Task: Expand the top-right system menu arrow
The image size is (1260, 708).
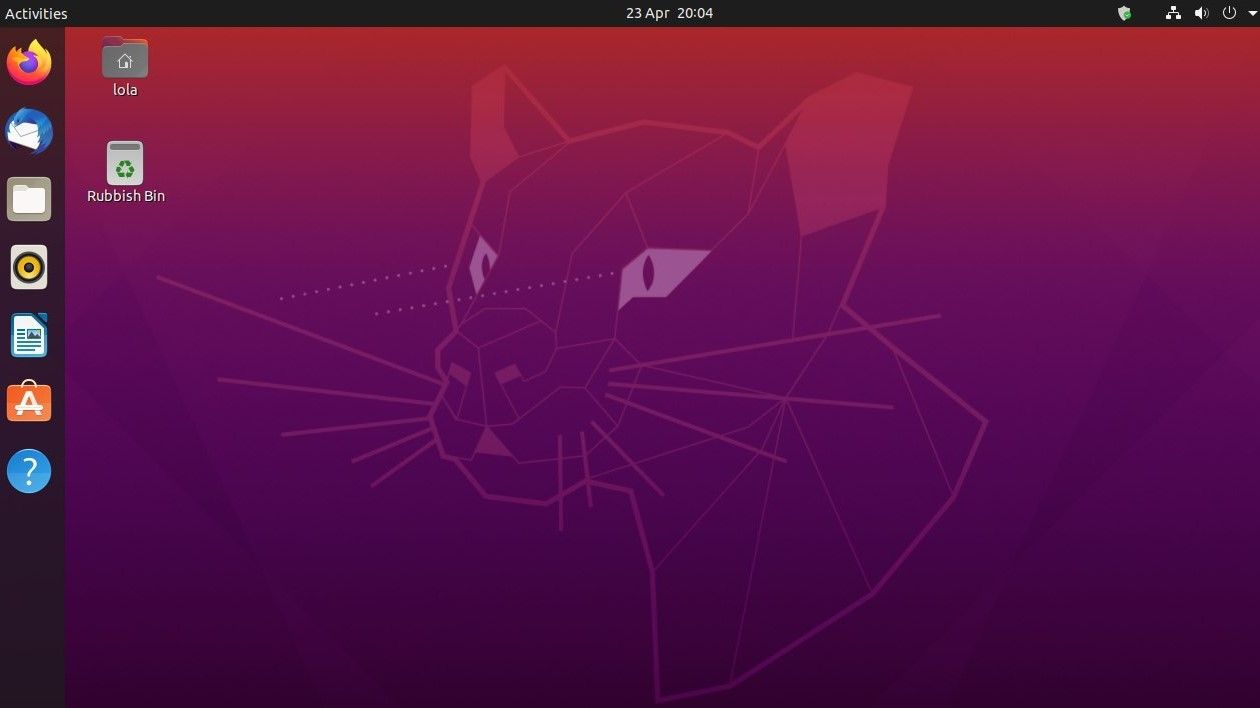Action: click(x=1250, y=13)
